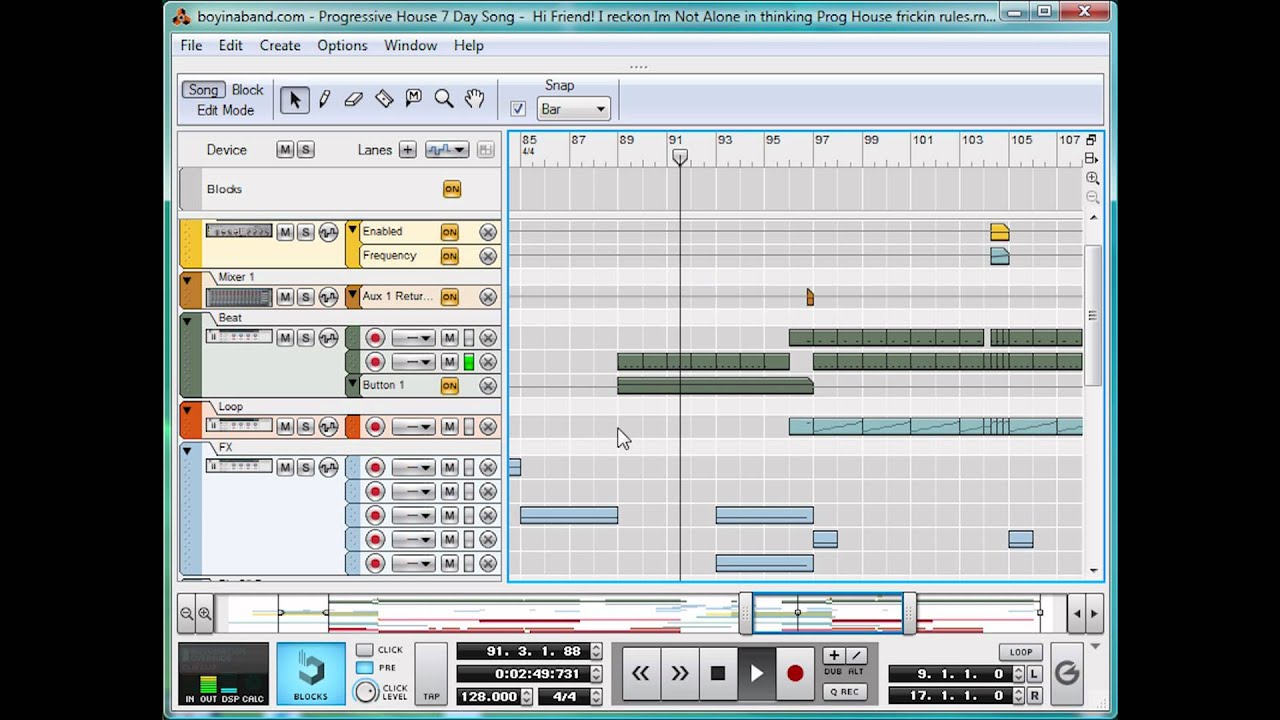
Task: Solo the Beat track
Action: tap(306, 338)
